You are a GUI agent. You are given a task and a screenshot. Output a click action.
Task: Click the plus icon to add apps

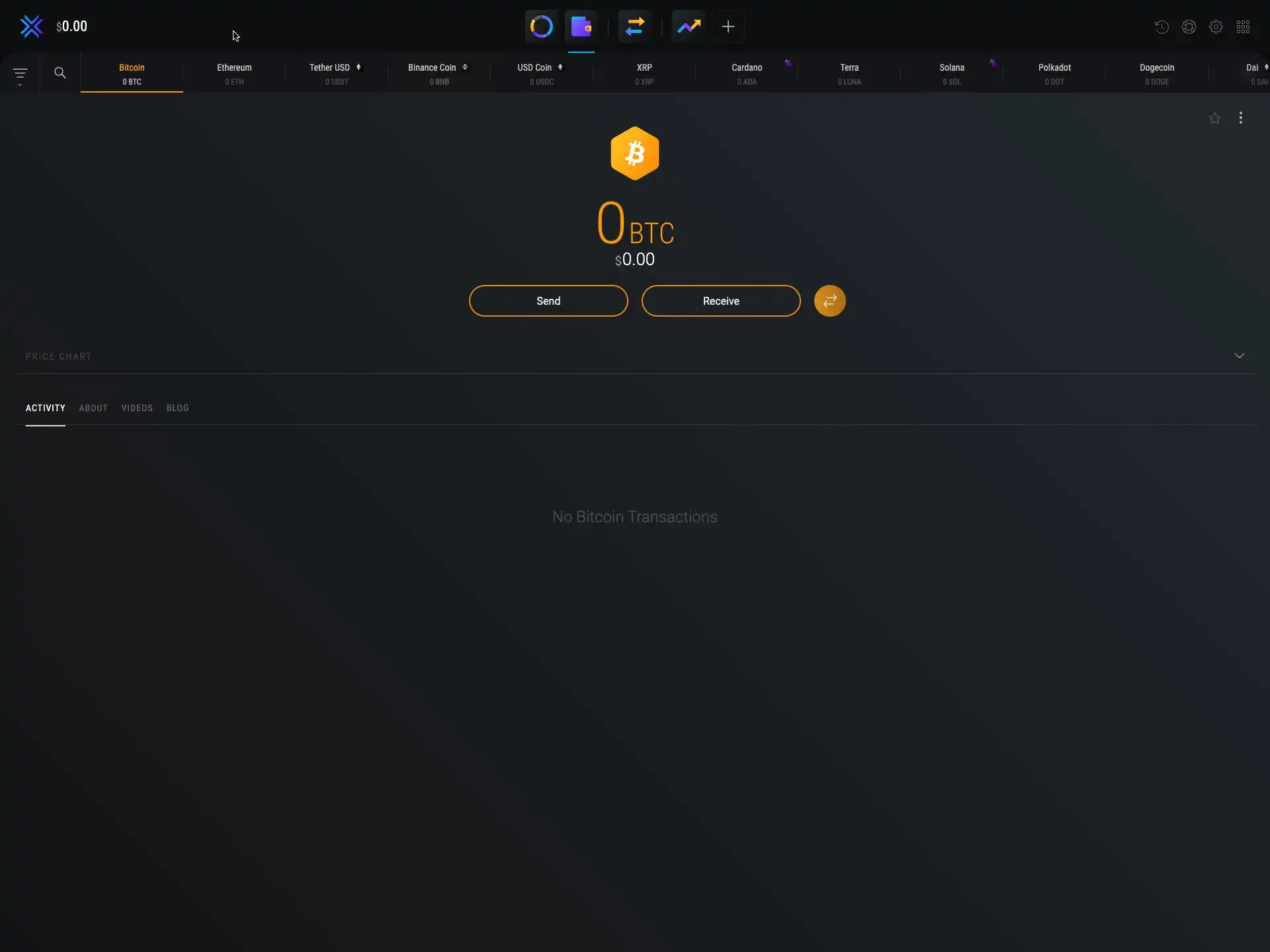coord(728,26)
